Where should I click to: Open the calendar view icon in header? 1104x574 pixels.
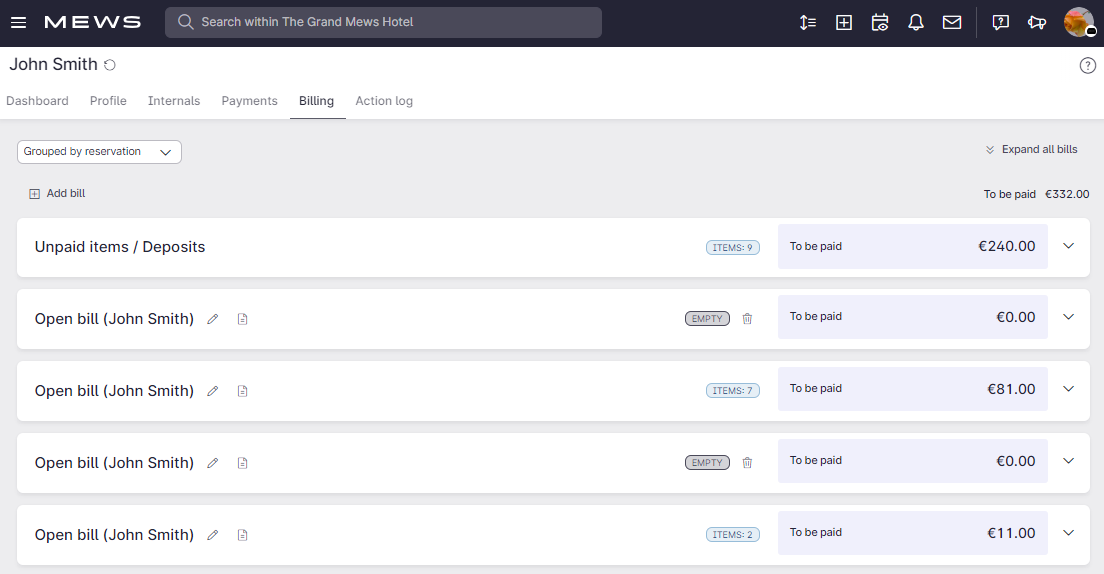879,22
